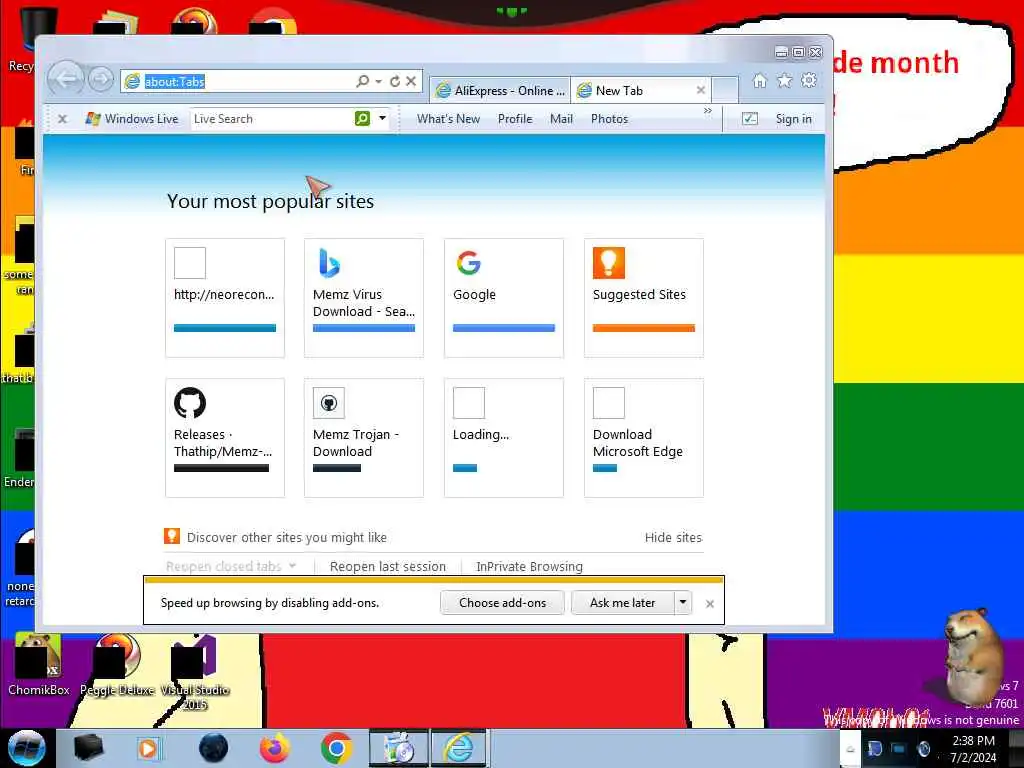Click the search magnifier in address bar

(x=362, y=81)
